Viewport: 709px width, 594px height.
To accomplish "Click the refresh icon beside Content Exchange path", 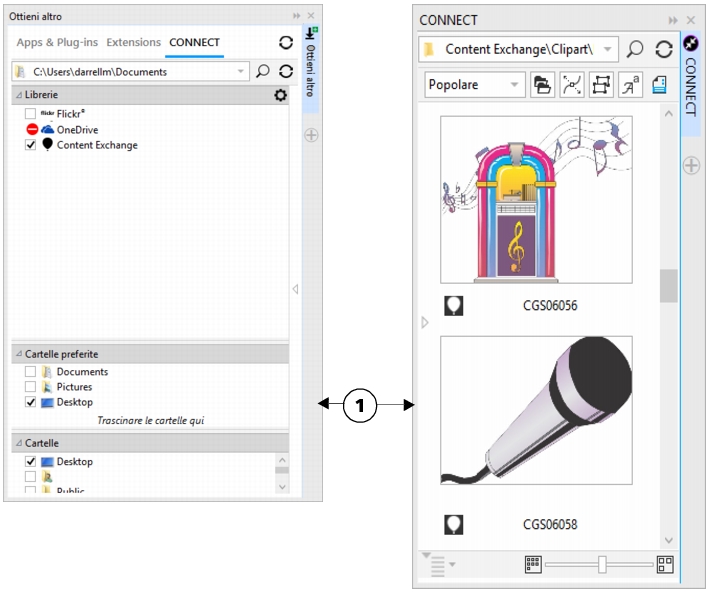I will pyautogui.click(x=664, y=49).
